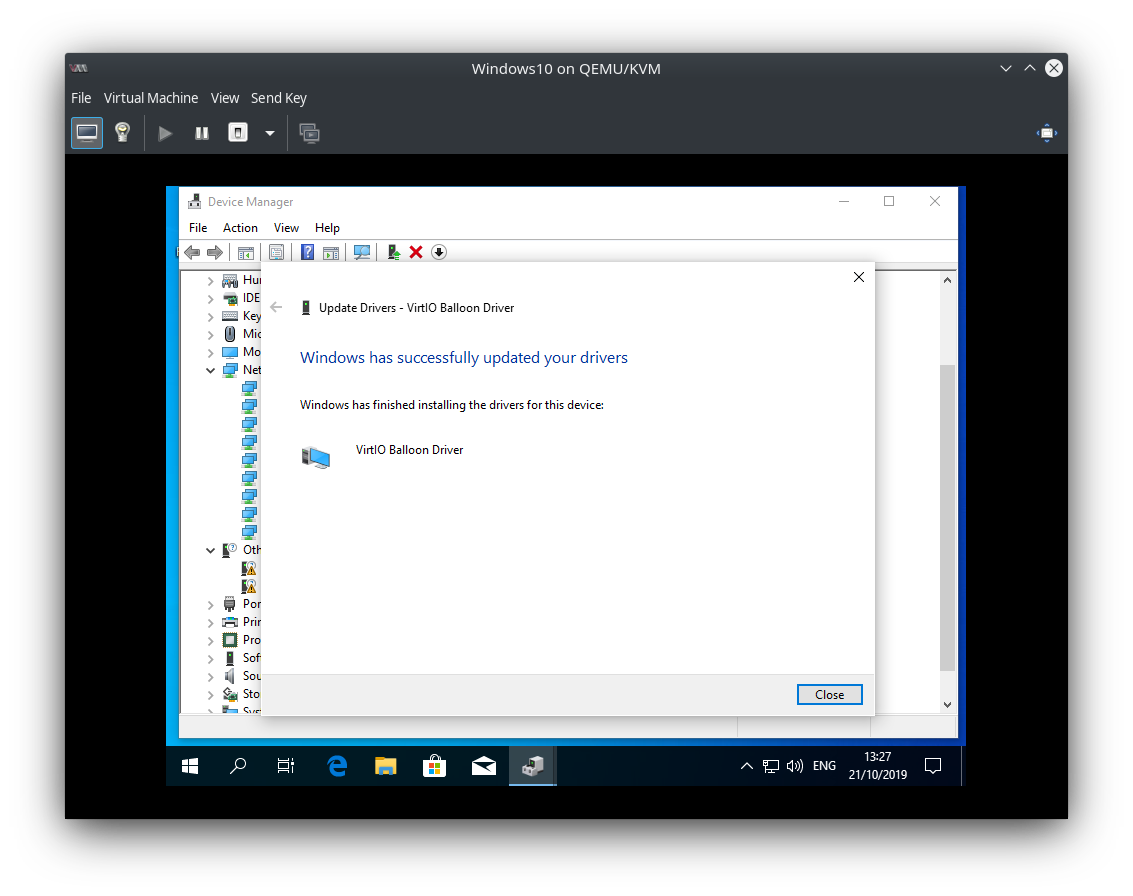Viewport: 1133px width, 896px height.
Task: Expand the 'Mic' Mice node
Action: tap(210, 335)
